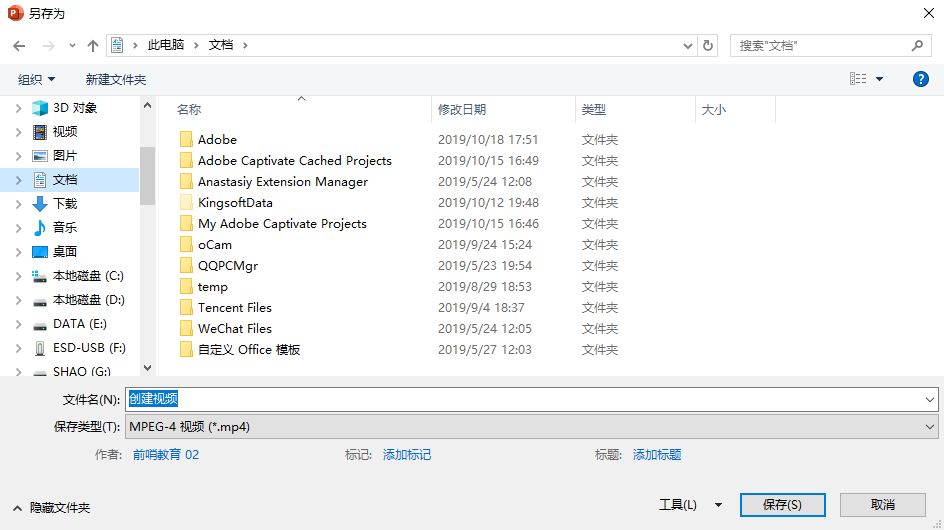Select the temp folder
The height and width of the screenshot is (530, 944).
(213, 287)
